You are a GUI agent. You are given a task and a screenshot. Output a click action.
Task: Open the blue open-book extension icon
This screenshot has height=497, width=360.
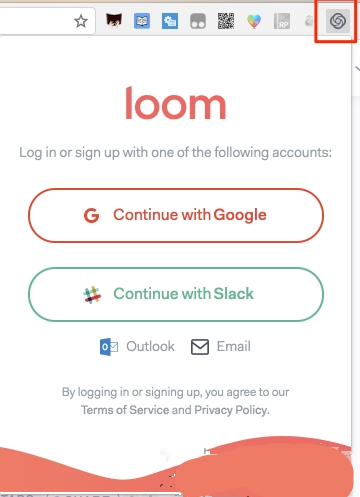tap(142, 21)
